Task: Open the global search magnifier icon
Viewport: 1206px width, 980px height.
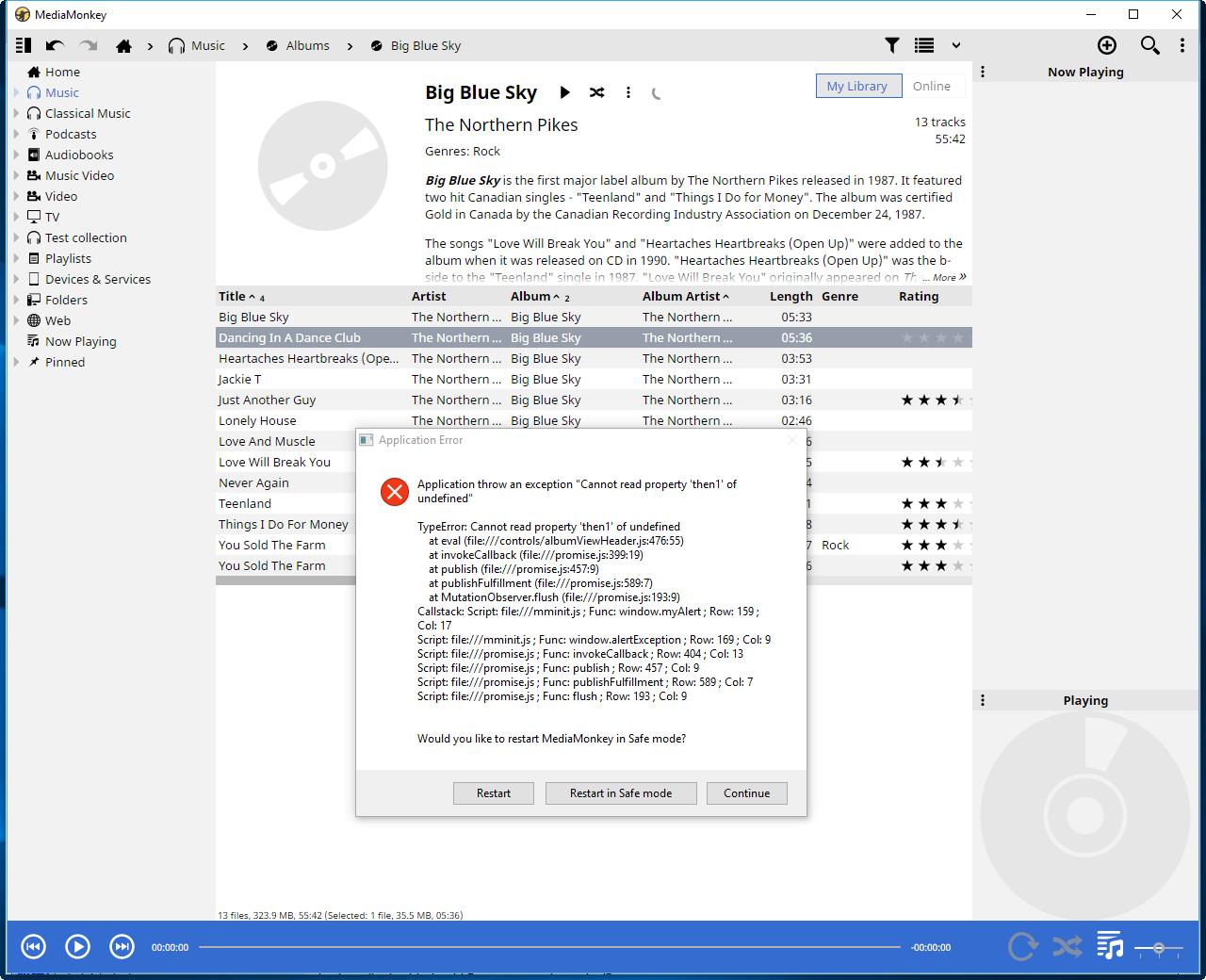Action: (x=1149, y=45)
